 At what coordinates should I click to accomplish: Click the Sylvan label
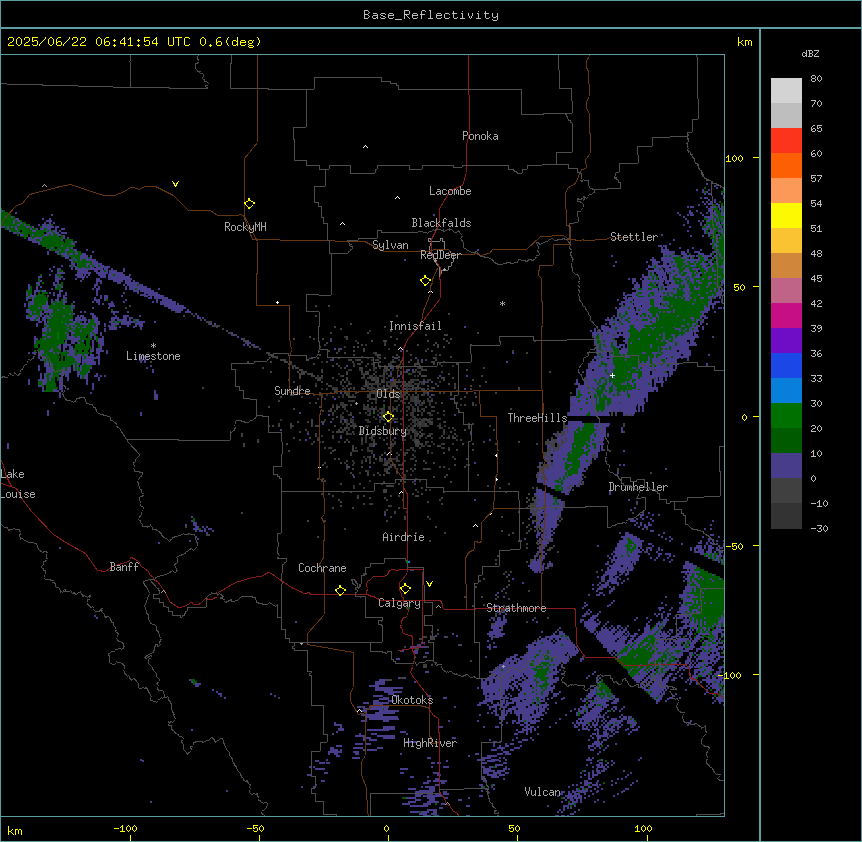(x=390, y=245)
